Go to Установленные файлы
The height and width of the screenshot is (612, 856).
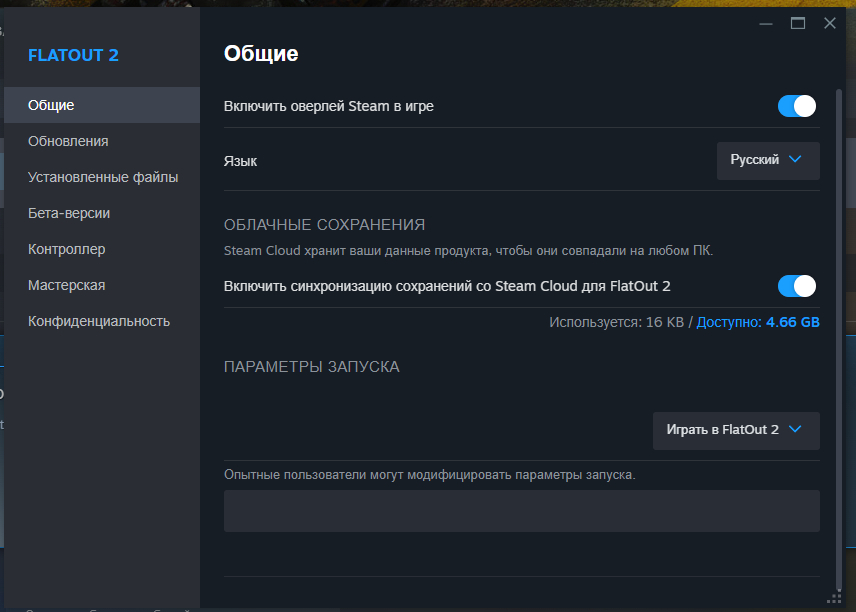[102, 177]
